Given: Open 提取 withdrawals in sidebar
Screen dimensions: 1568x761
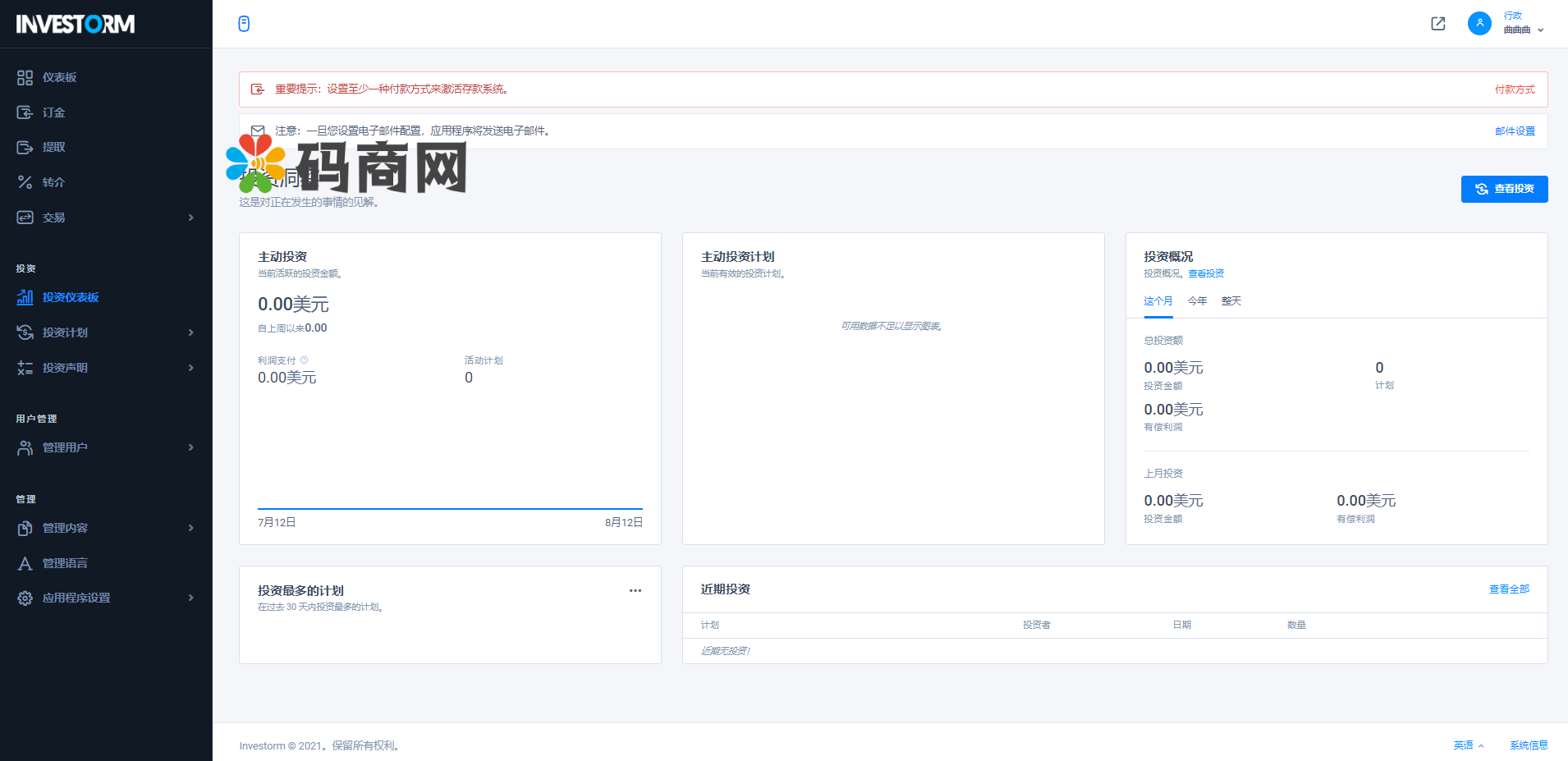Looking at the screenshot, I should (53, 147).
